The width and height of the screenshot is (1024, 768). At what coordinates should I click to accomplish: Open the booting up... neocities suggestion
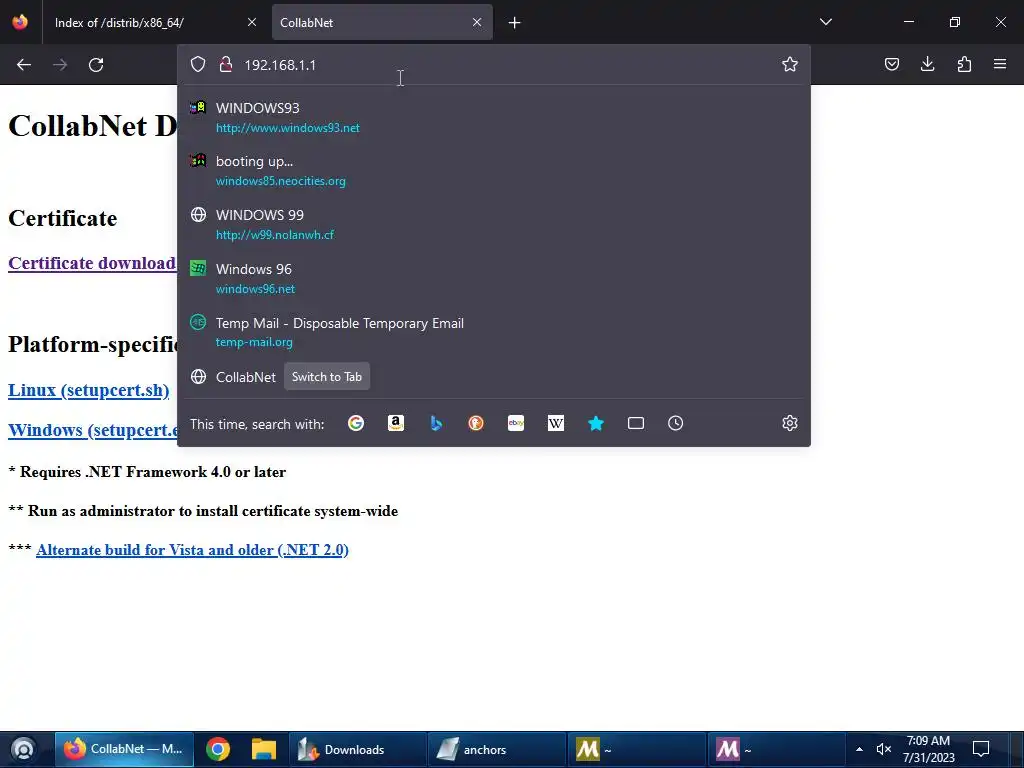point(494,170)
